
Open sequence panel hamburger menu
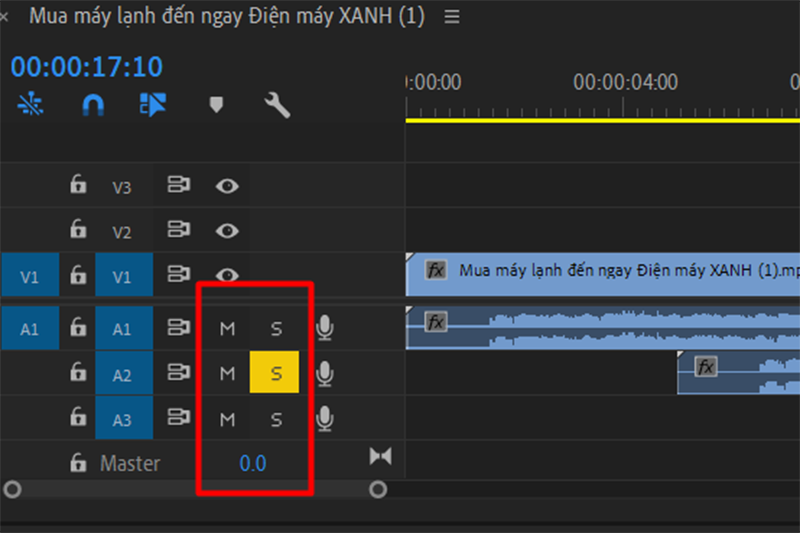point(452,17)
